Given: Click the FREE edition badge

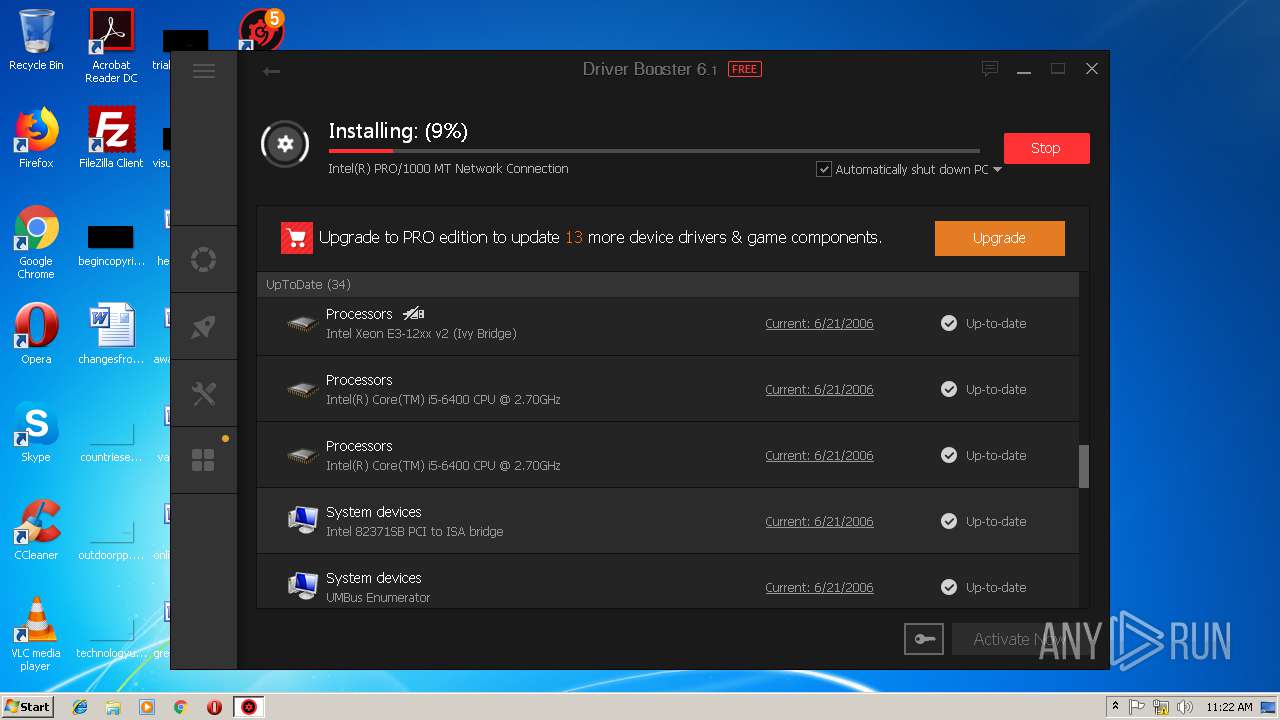Looking at the screenshot, I should point(744,69).
